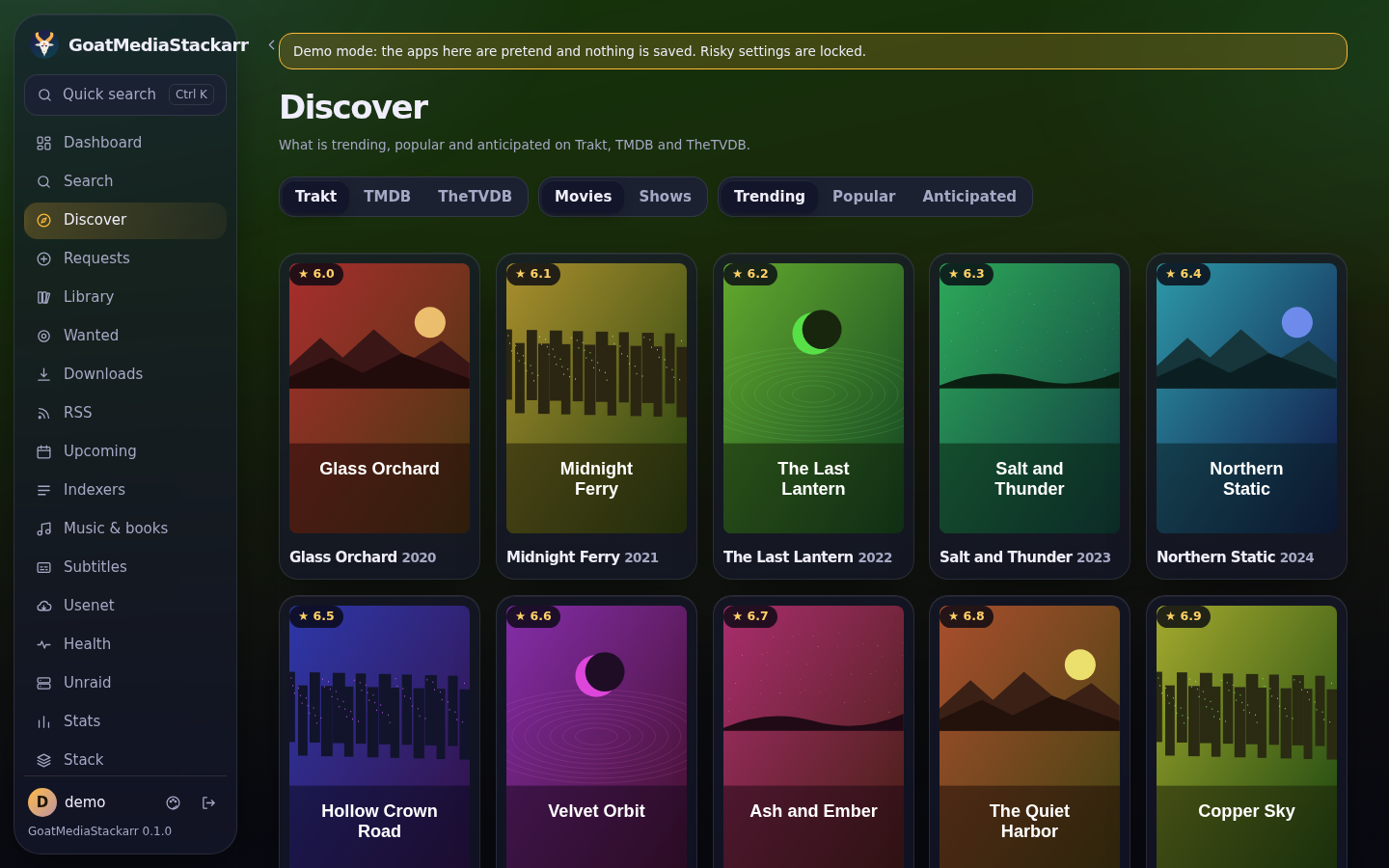Select the Discover compass icon
Screen dimensions: 1389x868
[x=43, y=220]
